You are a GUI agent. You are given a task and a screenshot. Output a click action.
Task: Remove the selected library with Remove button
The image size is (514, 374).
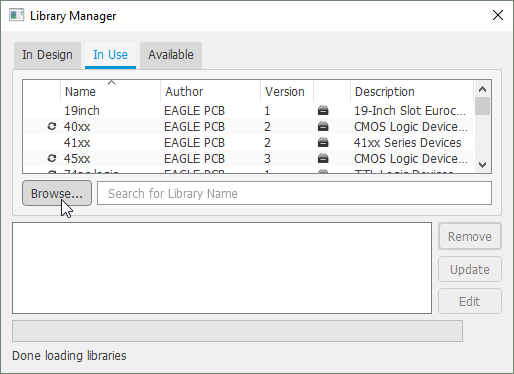470,237
